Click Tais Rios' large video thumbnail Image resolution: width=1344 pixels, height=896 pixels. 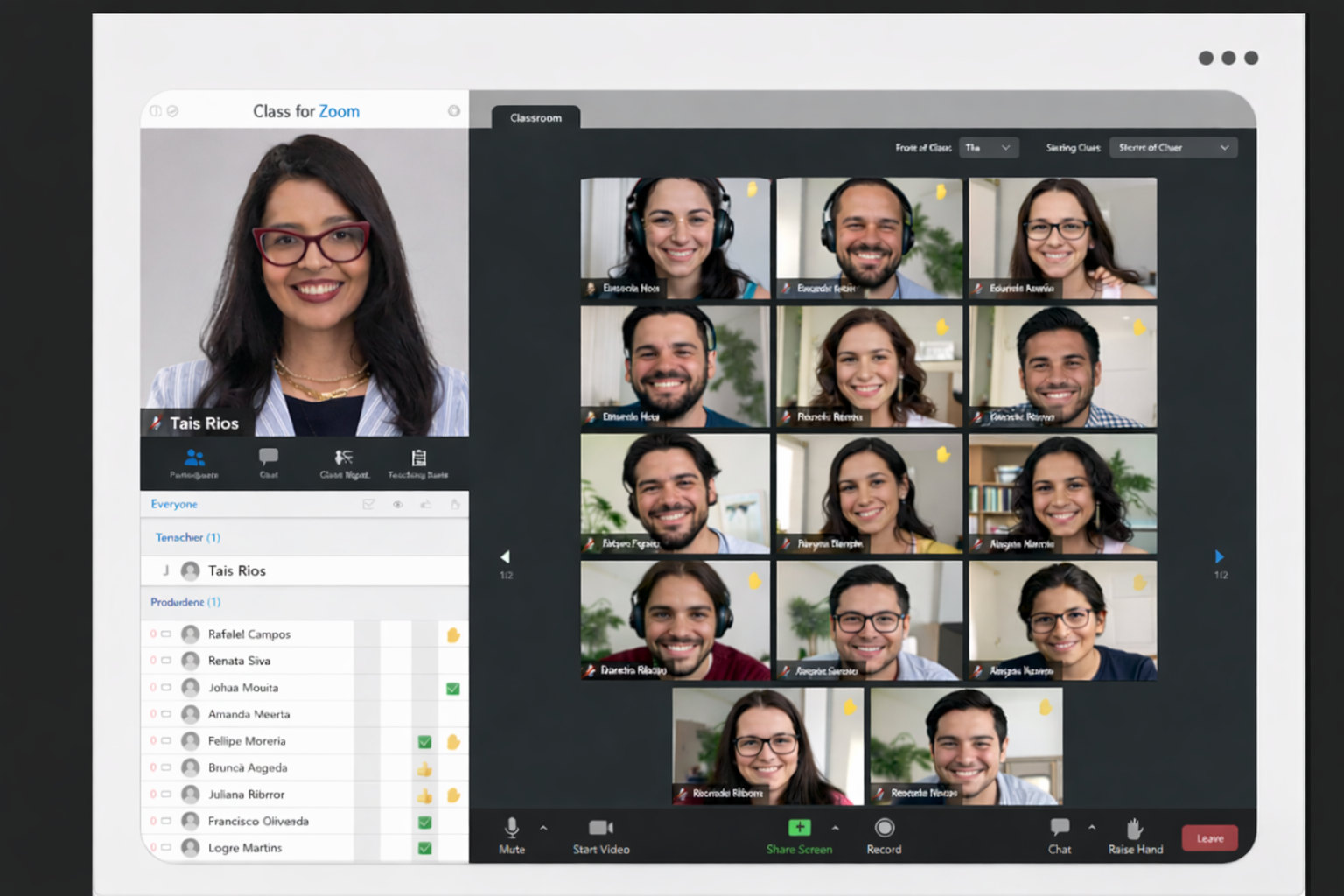tap(304, 282)
